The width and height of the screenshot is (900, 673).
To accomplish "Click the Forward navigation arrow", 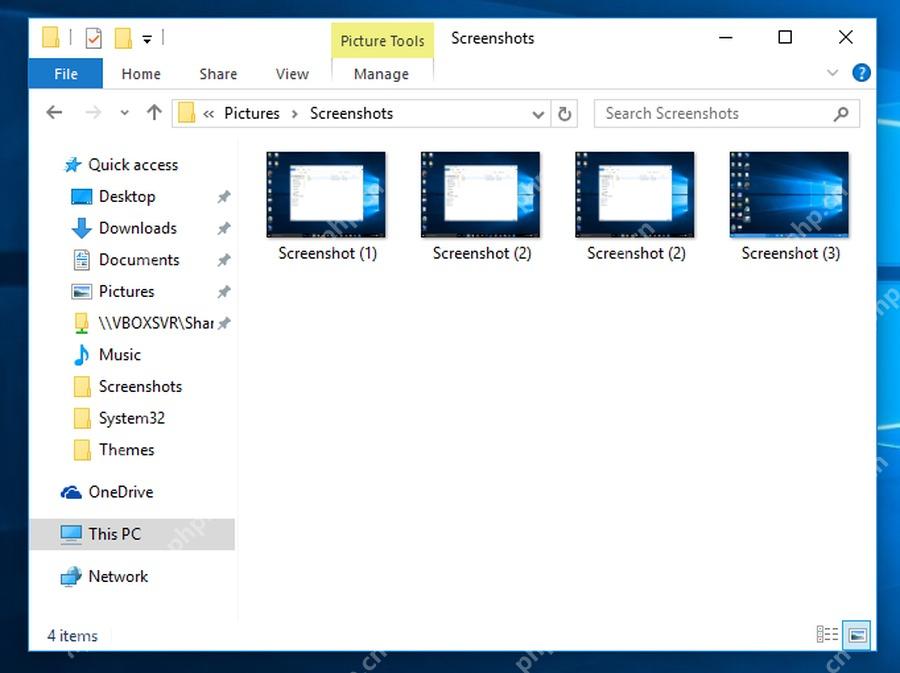I will (x=93, y=112).
